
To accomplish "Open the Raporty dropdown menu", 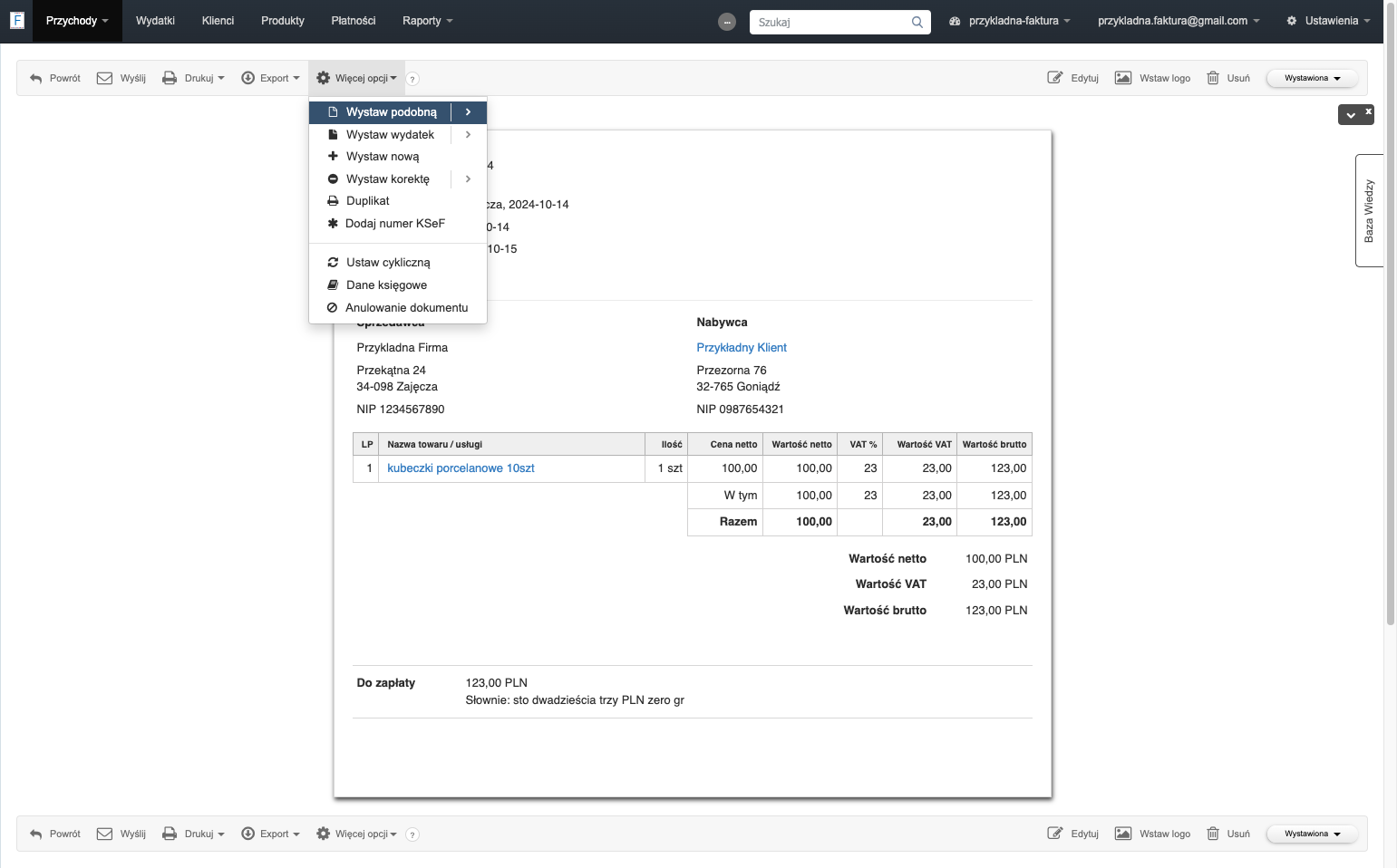I will tap(428, 21).
